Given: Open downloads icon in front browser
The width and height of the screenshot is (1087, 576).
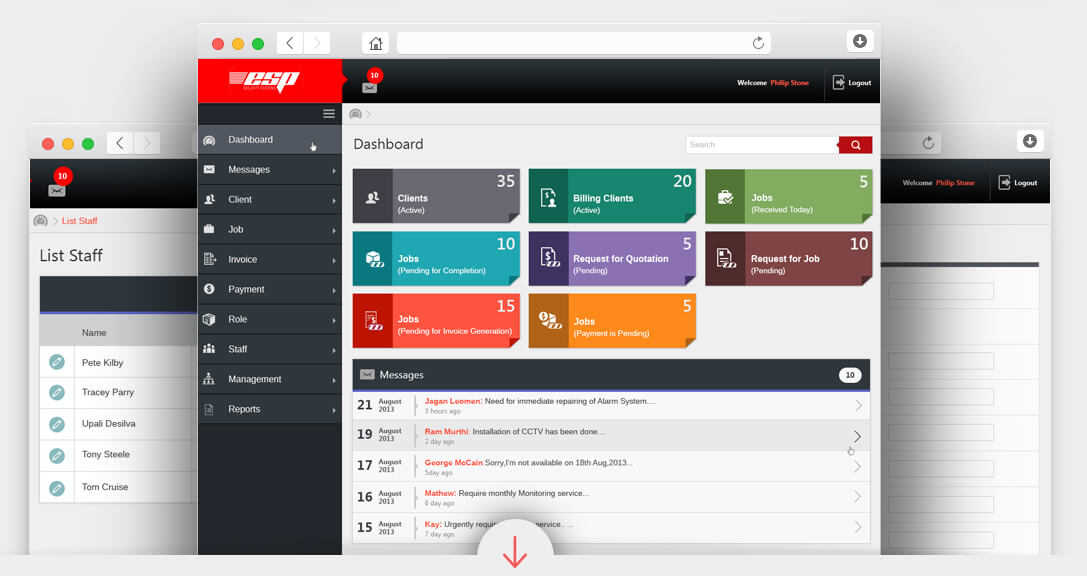Looking at the screenshot, I should coord(860,41).
